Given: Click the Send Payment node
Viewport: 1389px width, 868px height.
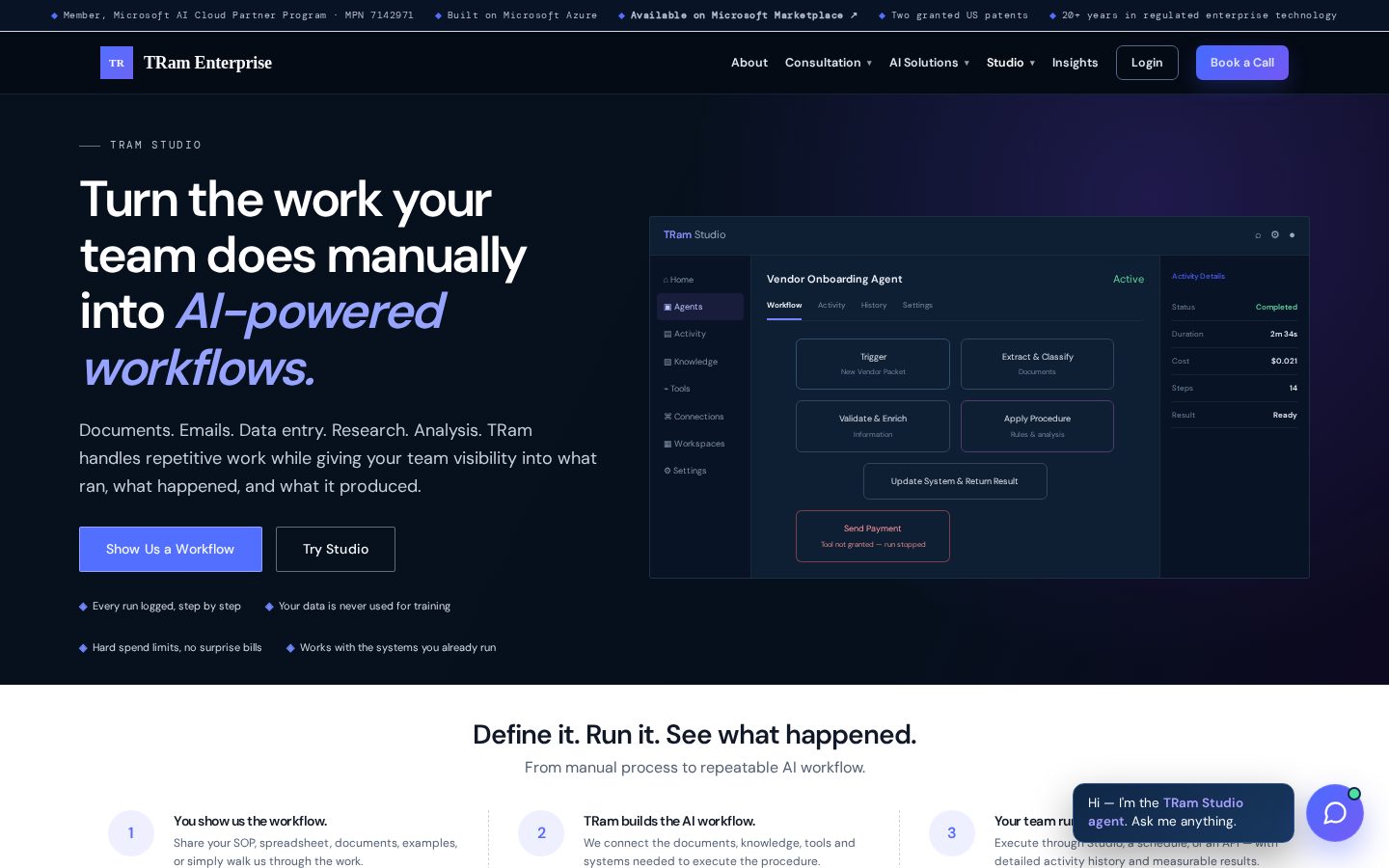Looking at the screenshot, I should point(873,536).
